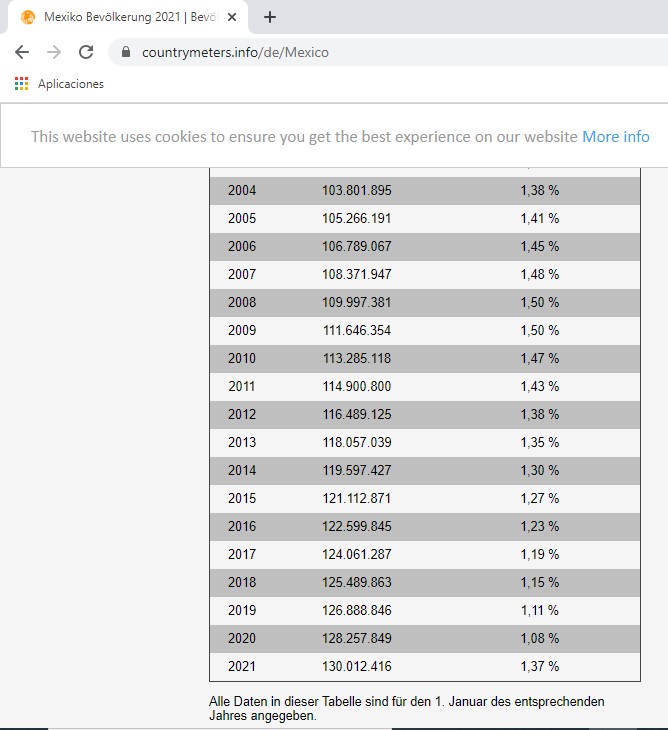Click the year cell 2016
668x730 pixels.
(x=242, y=526)
